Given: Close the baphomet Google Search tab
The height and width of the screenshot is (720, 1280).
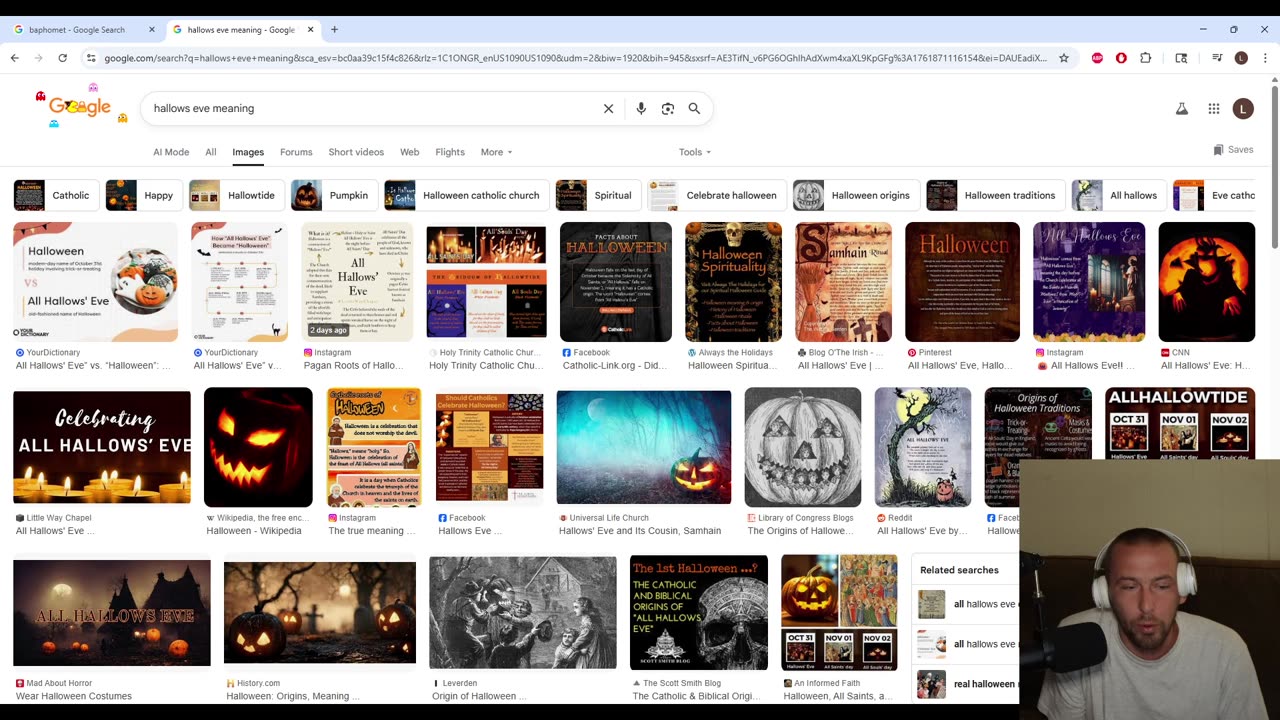Looking at the screenshot, I should (152, 30).
